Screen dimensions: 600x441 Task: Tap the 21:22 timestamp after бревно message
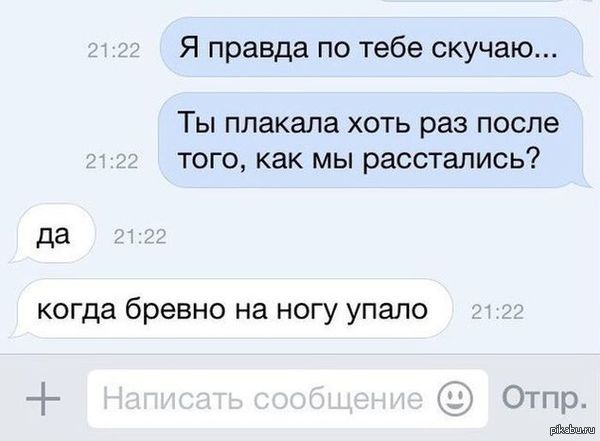tap(497, 312)
